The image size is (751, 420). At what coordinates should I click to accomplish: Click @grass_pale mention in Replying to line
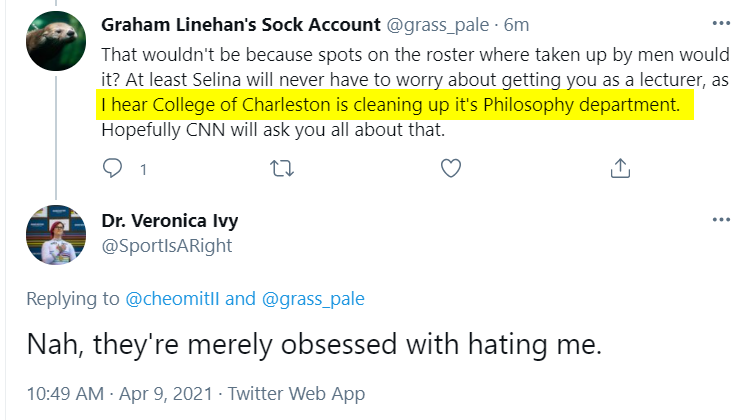[313, 299]
